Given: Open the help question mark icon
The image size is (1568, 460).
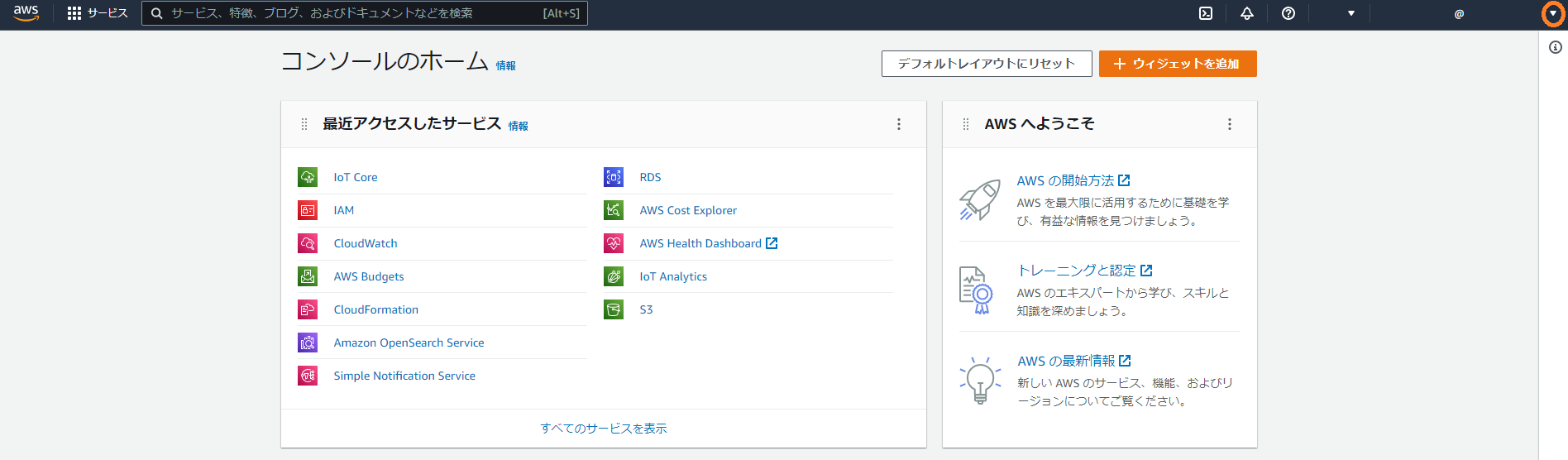Looking at the screenshot, I should pos(1288,13).
